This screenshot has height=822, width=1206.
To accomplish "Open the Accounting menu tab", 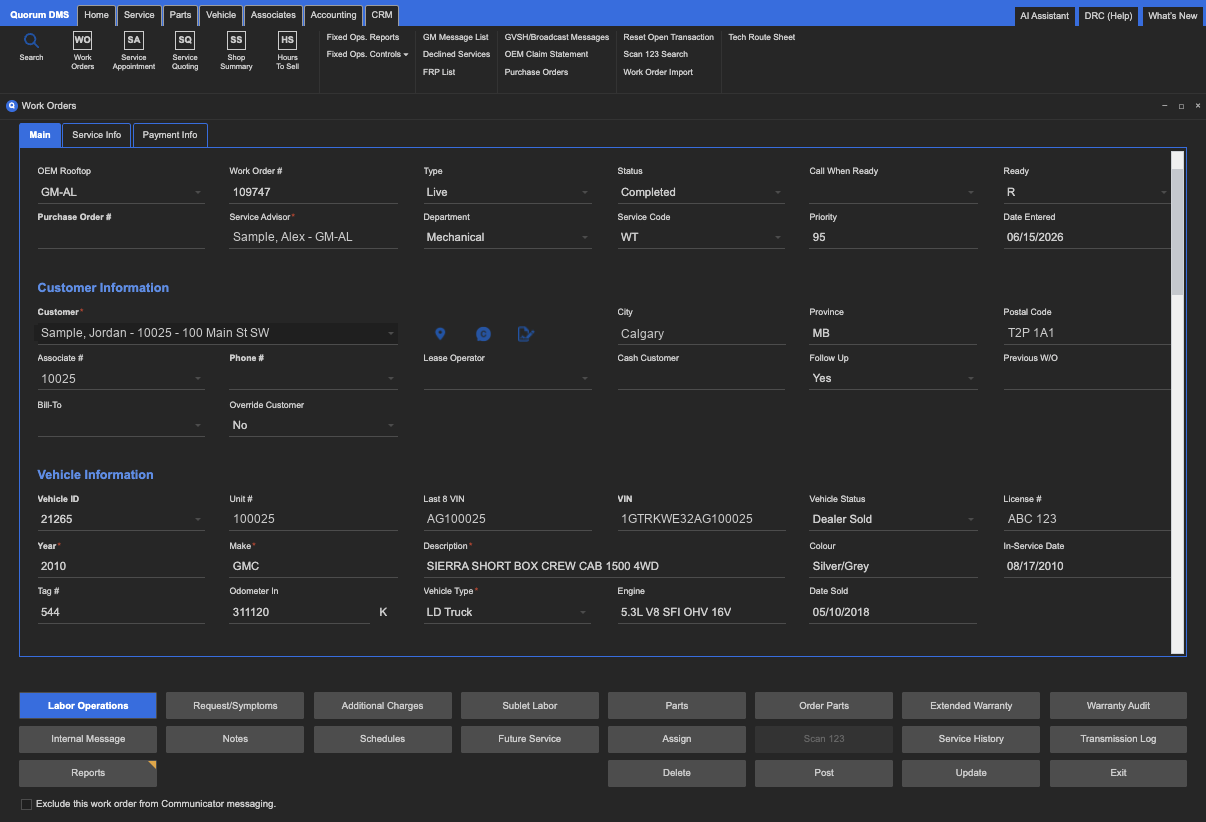I will (x=333, y=15).
